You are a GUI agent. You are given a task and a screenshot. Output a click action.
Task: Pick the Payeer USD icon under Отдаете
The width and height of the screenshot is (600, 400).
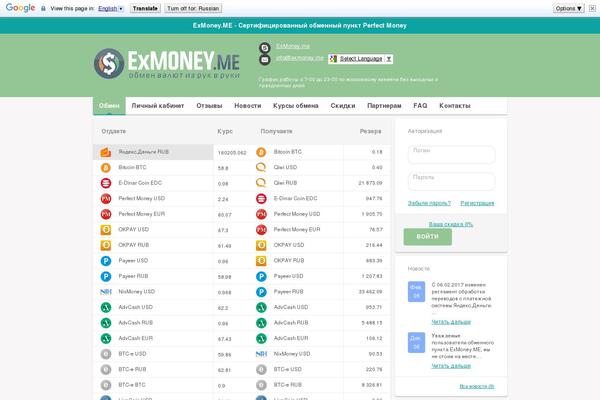click(x=106, y=261)
